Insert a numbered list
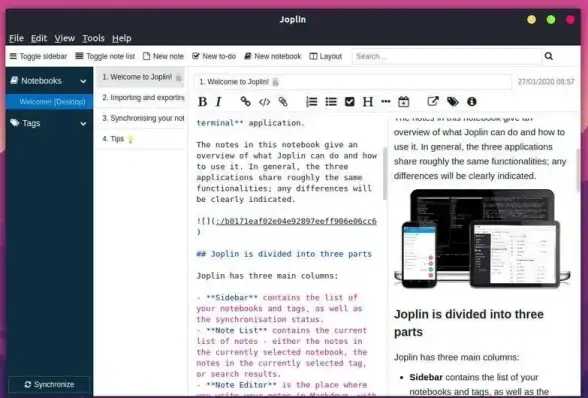 click(312, 102)
